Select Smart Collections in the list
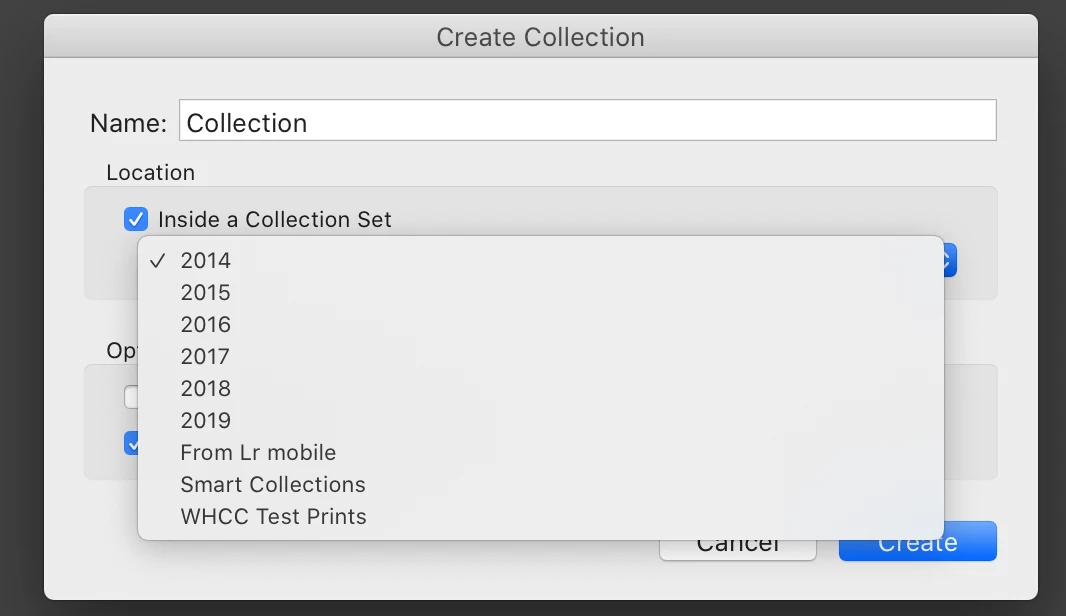 273,484
